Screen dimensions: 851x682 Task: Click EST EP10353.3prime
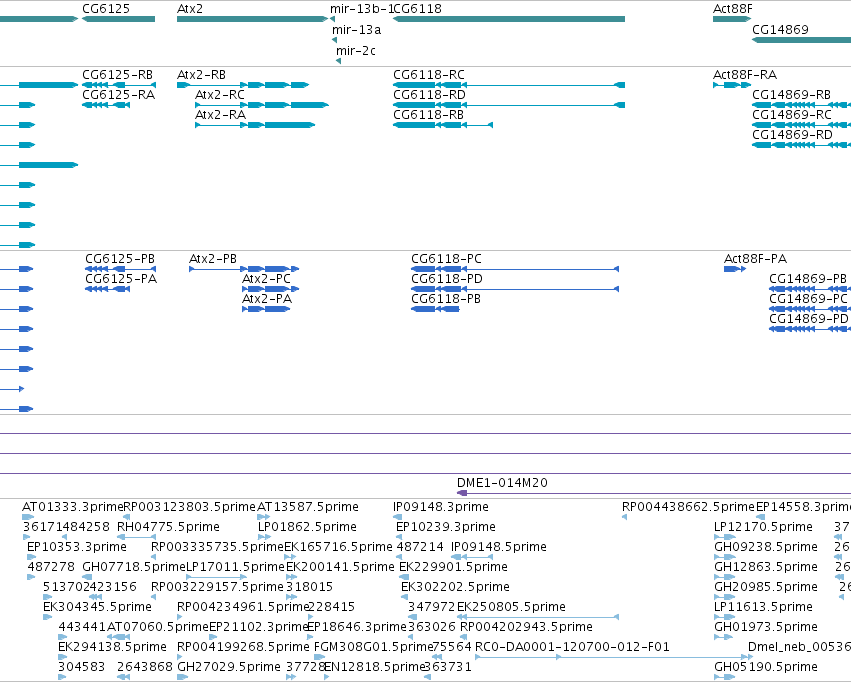tap(77, 546)
